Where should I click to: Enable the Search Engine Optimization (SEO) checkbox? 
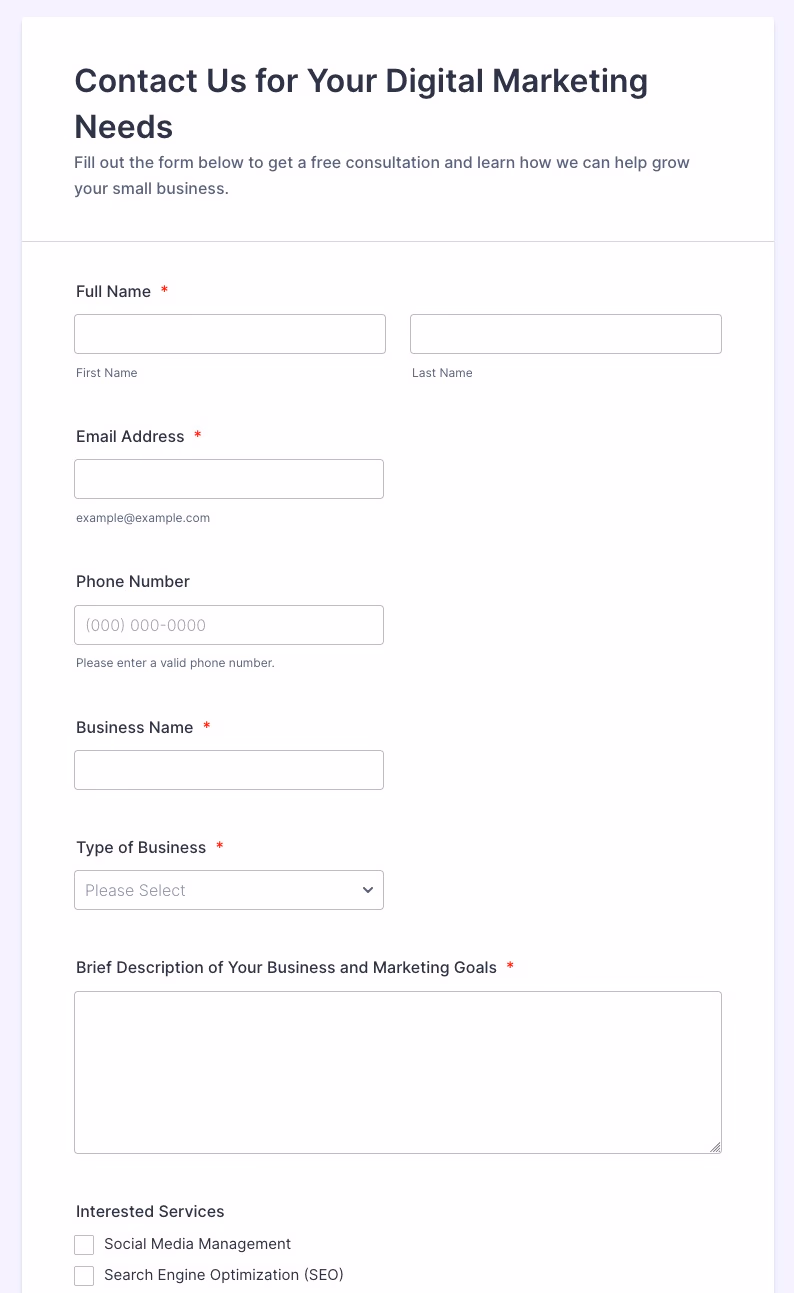(84, 1276)
